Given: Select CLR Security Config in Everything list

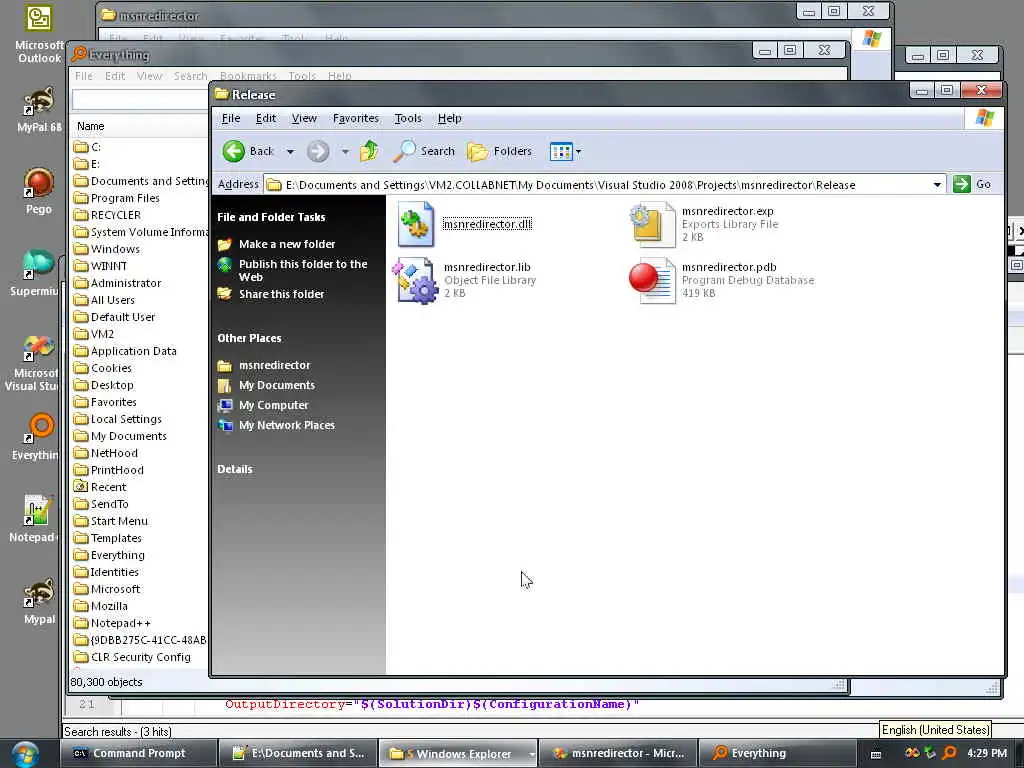Looking at the screenshot, I should click(140, 656).
